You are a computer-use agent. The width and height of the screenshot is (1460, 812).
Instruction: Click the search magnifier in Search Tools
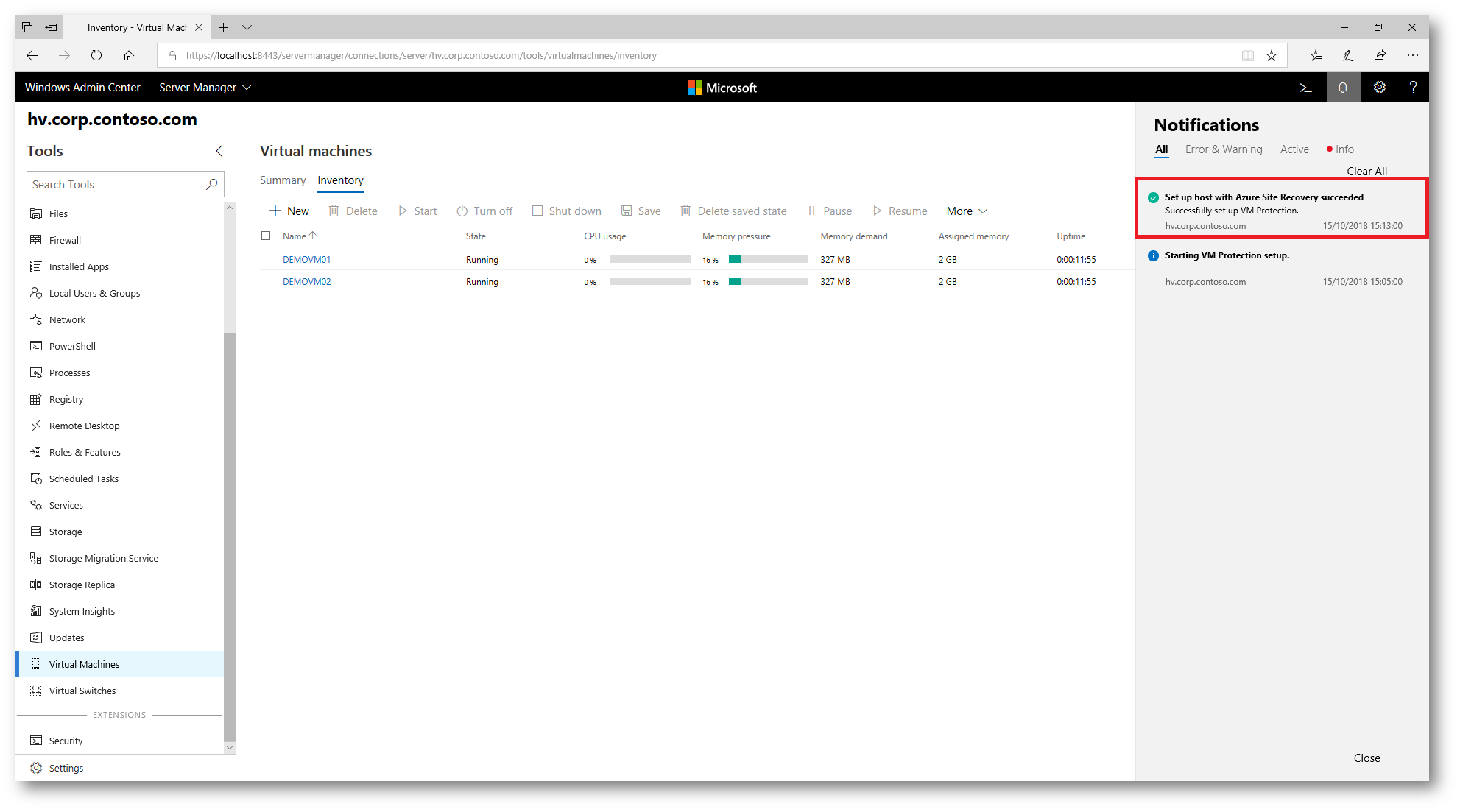(x=212, y=184)
